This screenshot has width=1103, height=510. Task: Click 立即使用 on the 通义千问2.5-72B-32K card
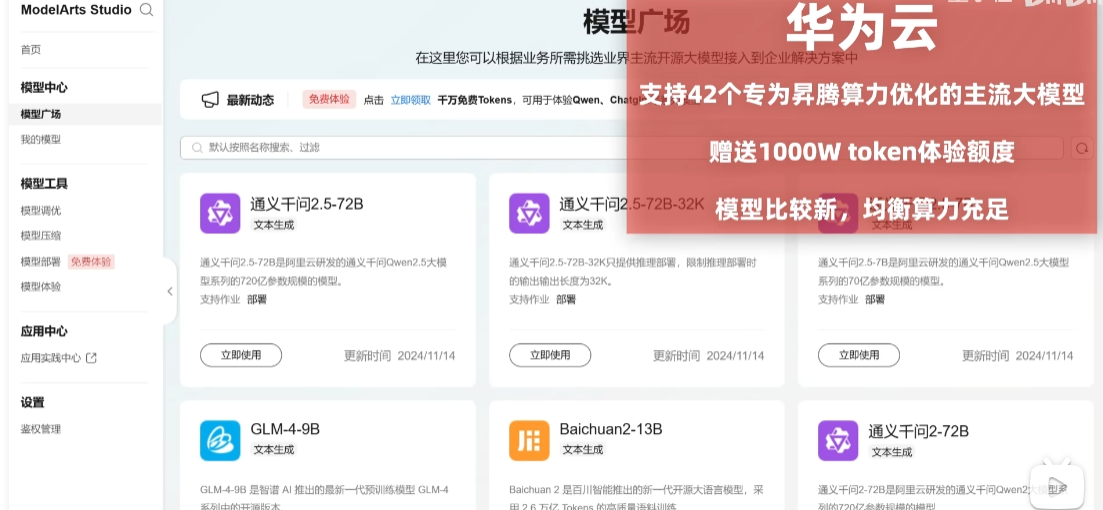point(550,355)
